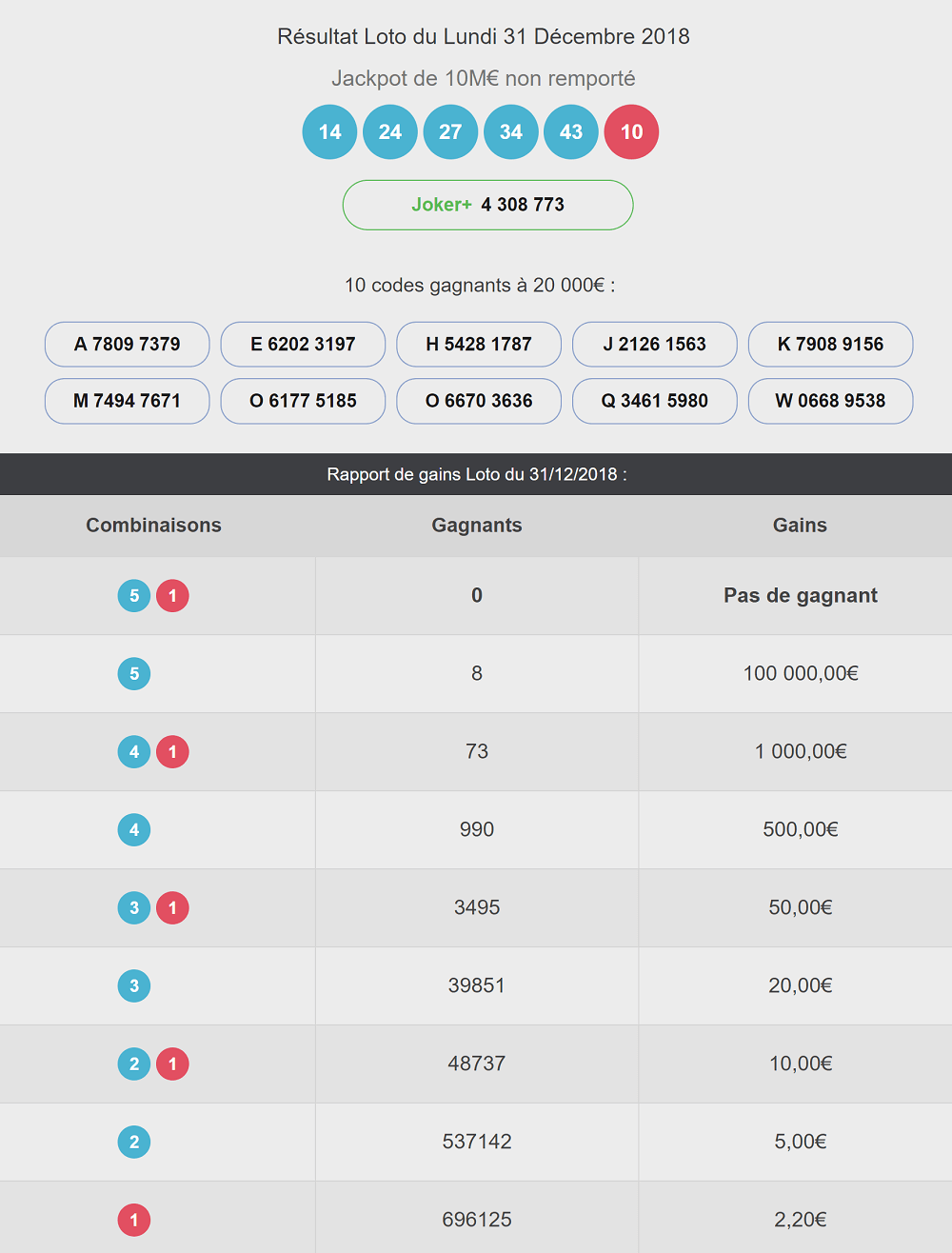
Task: Click the Gagnants column header
Action: click(477, 525)
